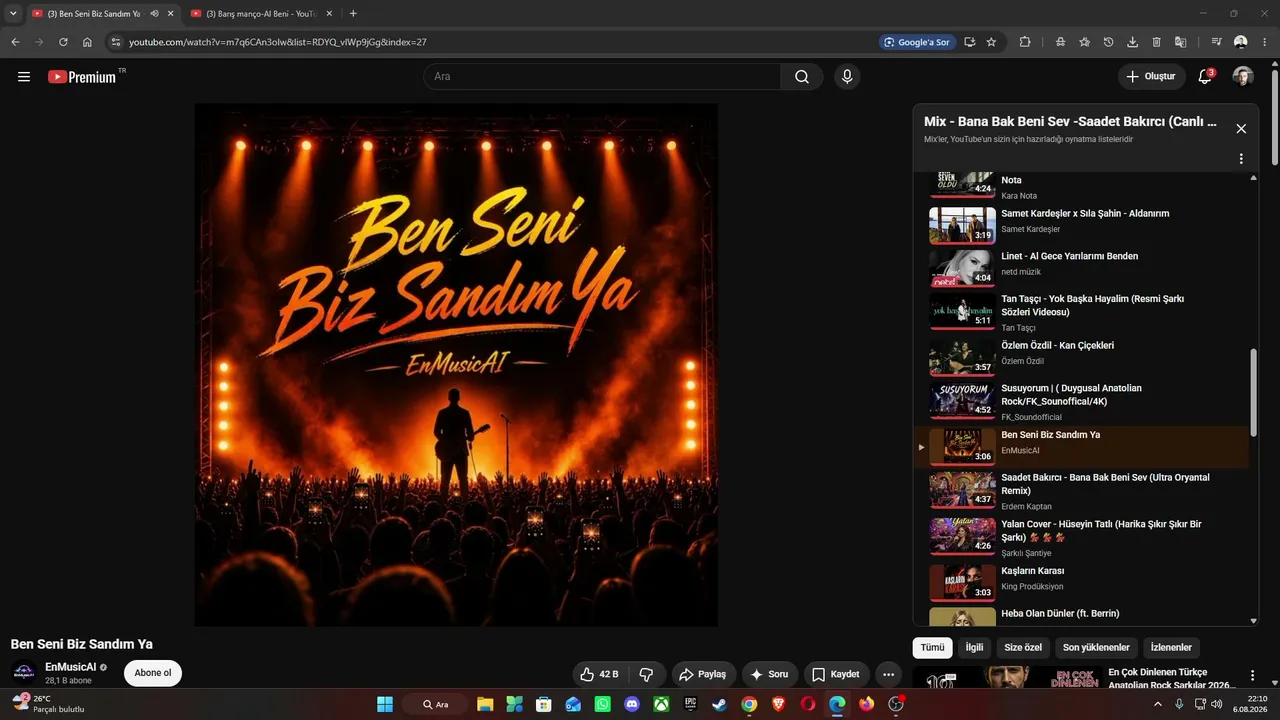
Task: Click the browser address bar URL
Action: coord(278,42)
